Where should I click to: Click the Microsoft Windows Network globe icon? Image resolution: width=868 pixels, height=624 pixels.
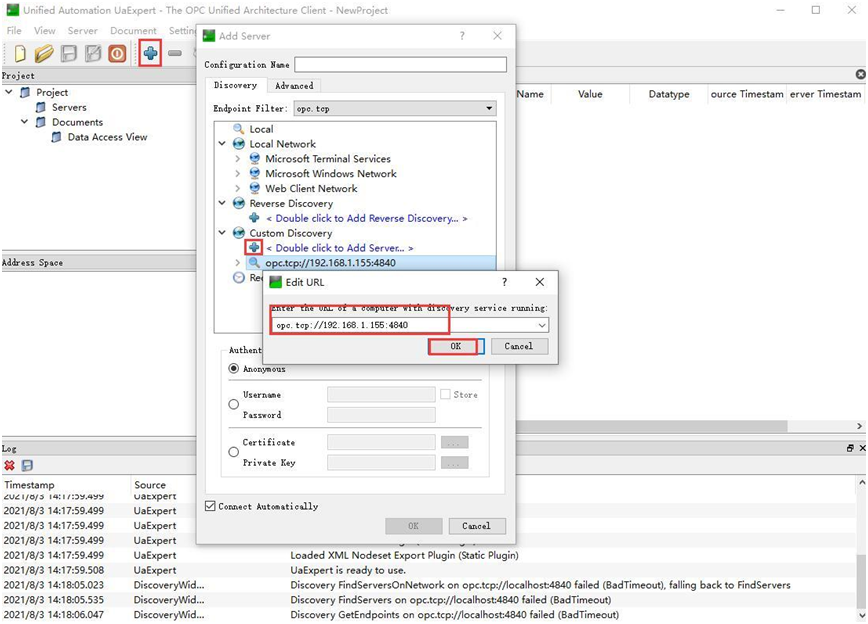coord(255,173)
